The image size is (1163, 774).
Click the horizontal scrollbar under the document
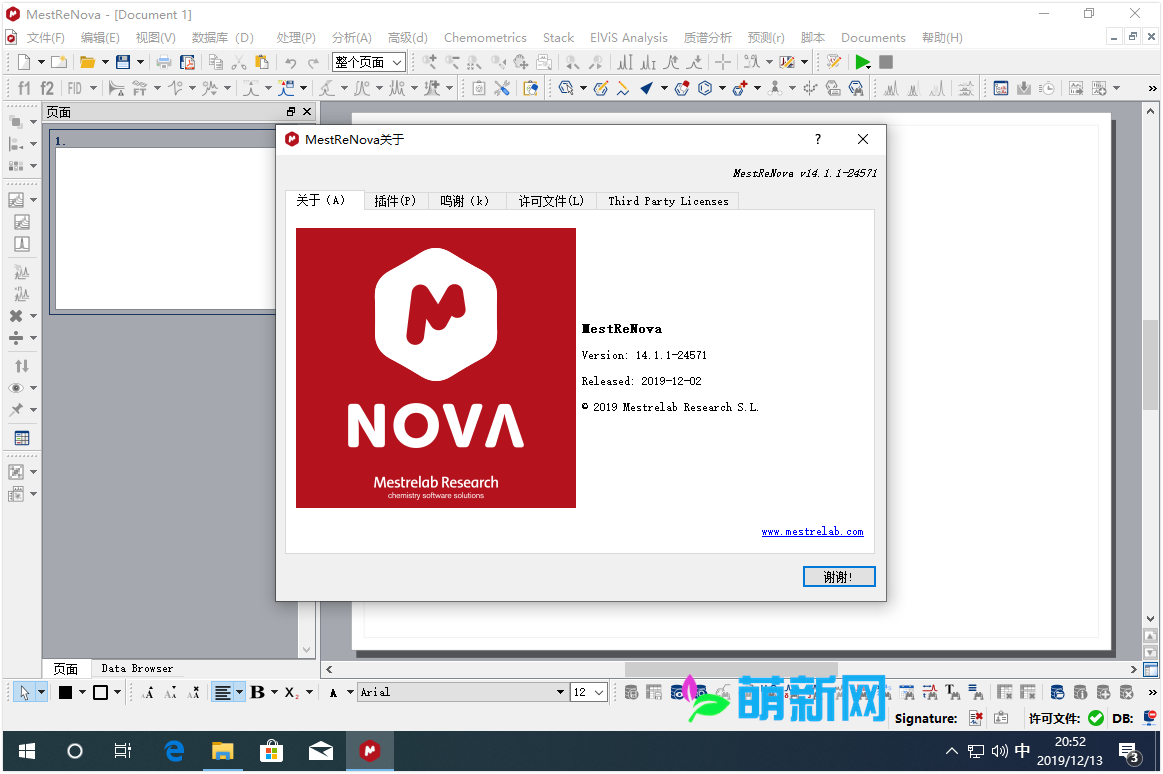[x=731, y=669]
